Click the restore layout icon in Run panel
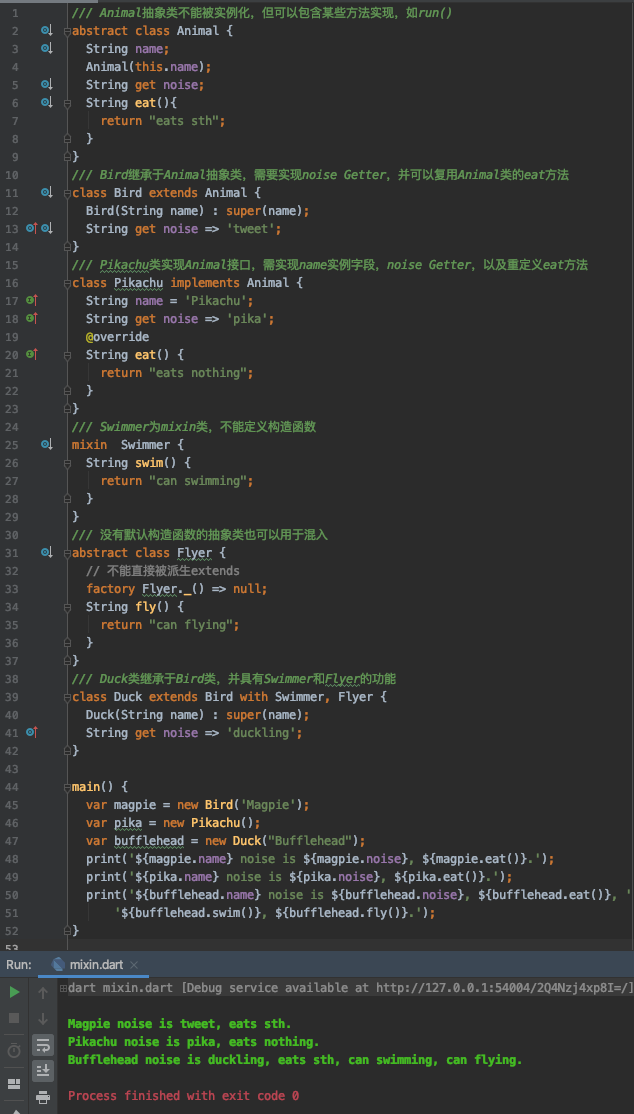The image size is (634, 1114). coord(14,1083)
